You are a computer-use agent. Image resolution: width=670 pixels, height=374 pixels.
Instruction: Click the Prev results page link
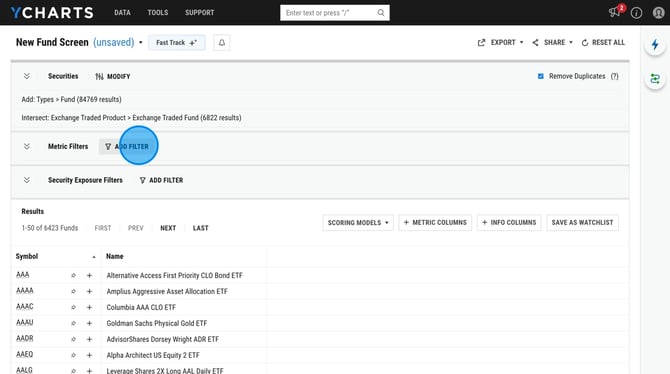tap(135, 228)
